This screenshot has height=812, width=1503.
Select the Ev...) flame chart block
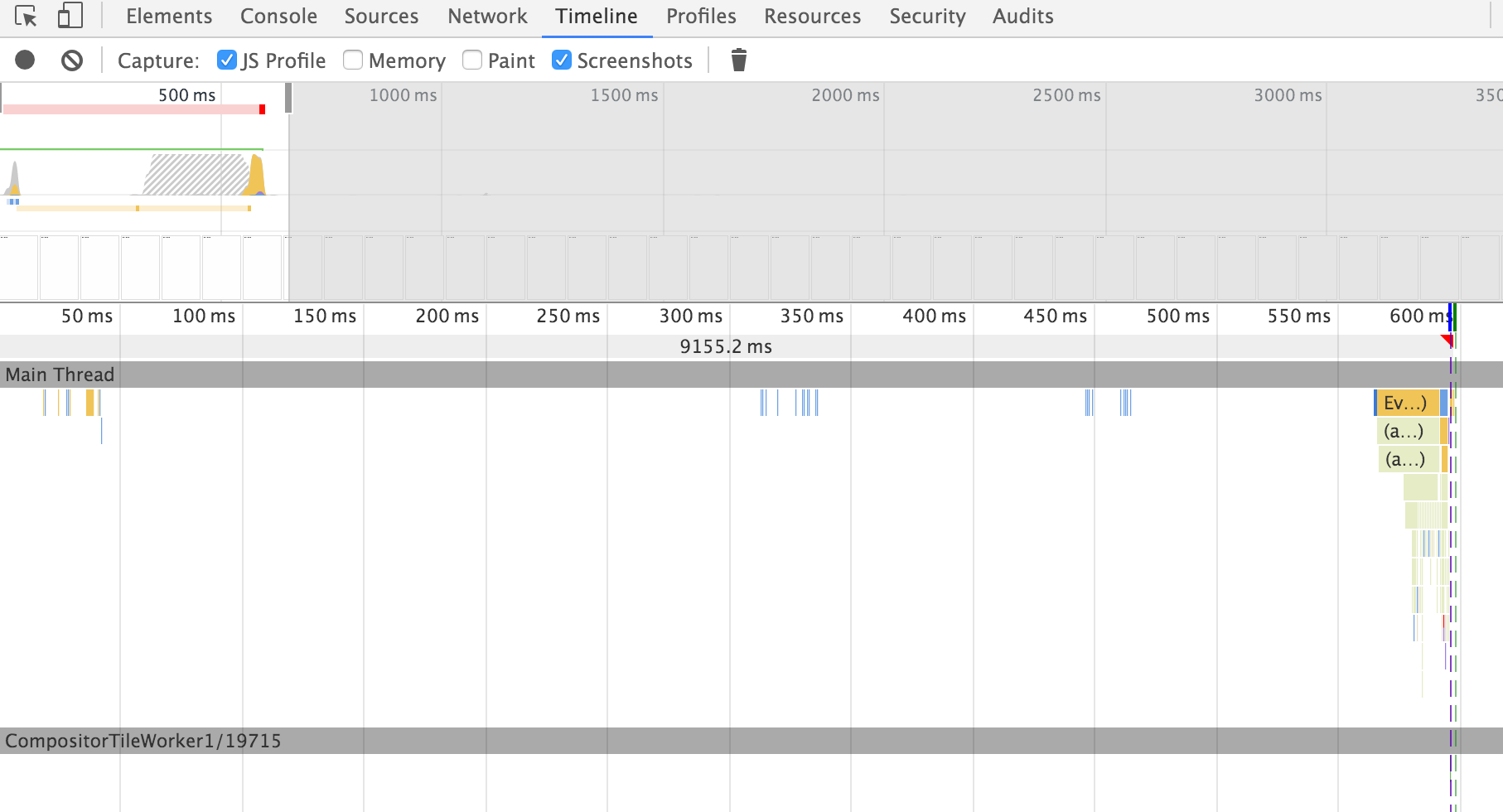[x=1406, y=403]
